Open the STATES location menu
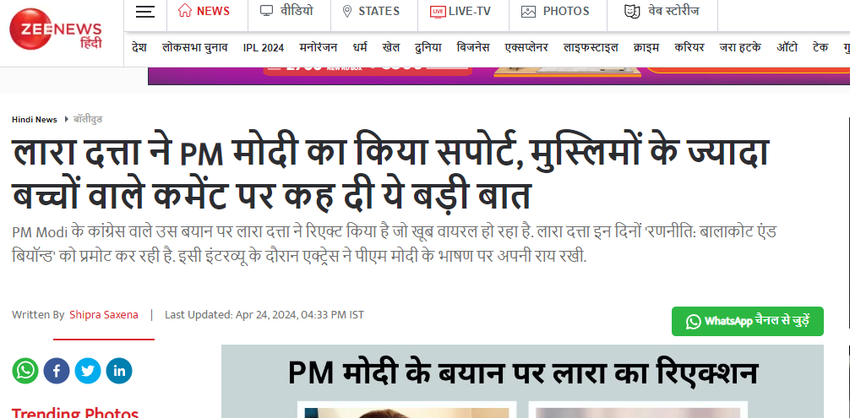The width and height of the screenshot is (850, 418). 371,11
